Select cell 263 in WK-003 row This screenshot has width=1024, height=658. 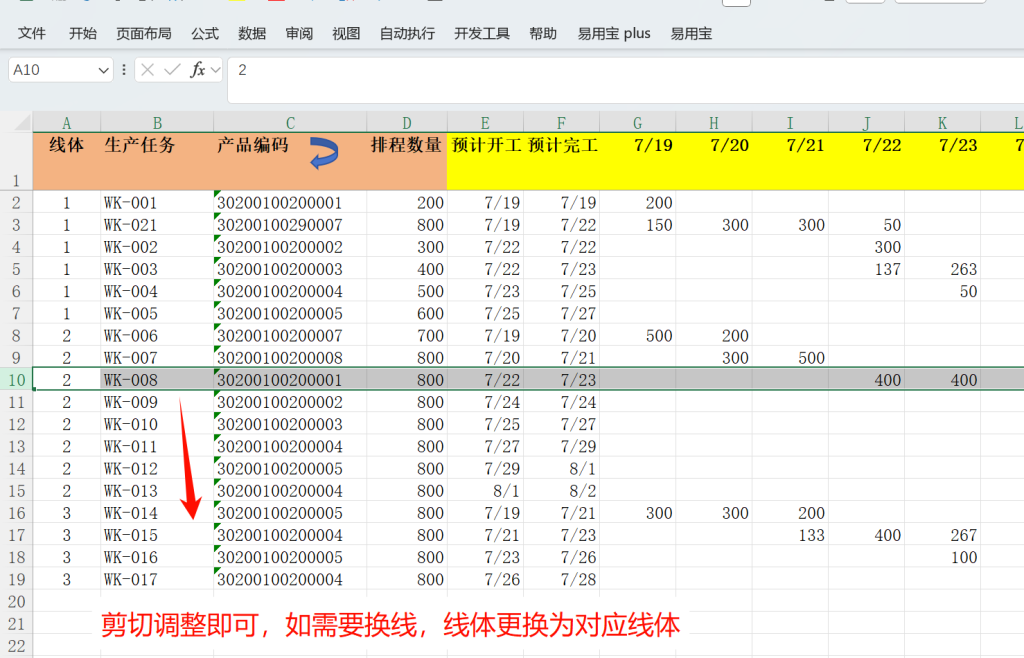[x=942, y=269]
